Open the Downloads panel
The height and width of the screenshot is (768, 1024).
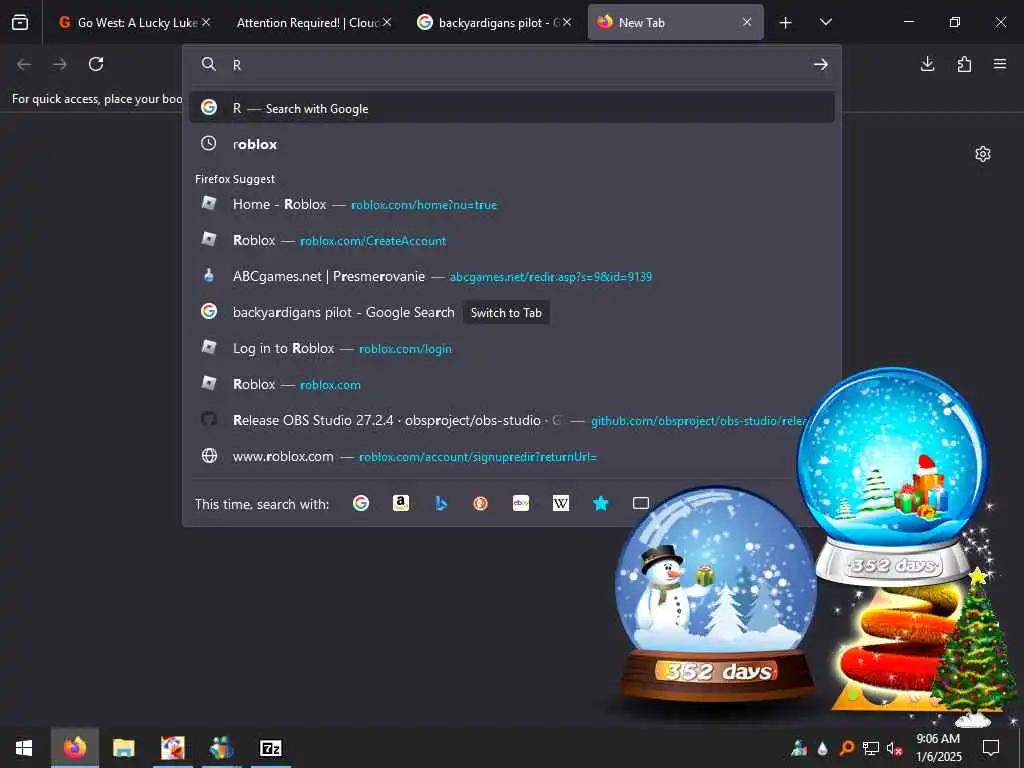pyautogui.click(x=927, y=64)
